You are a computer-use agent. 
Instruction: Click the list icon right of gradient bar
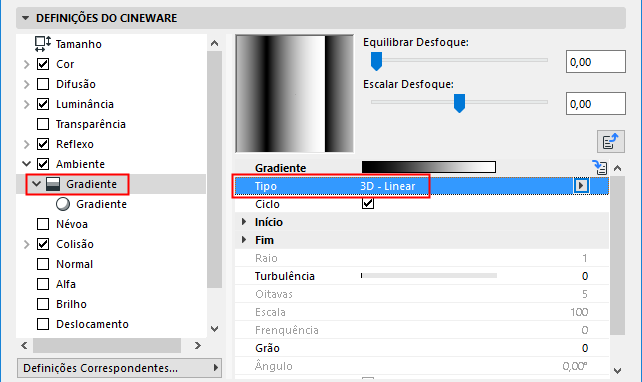600,167
